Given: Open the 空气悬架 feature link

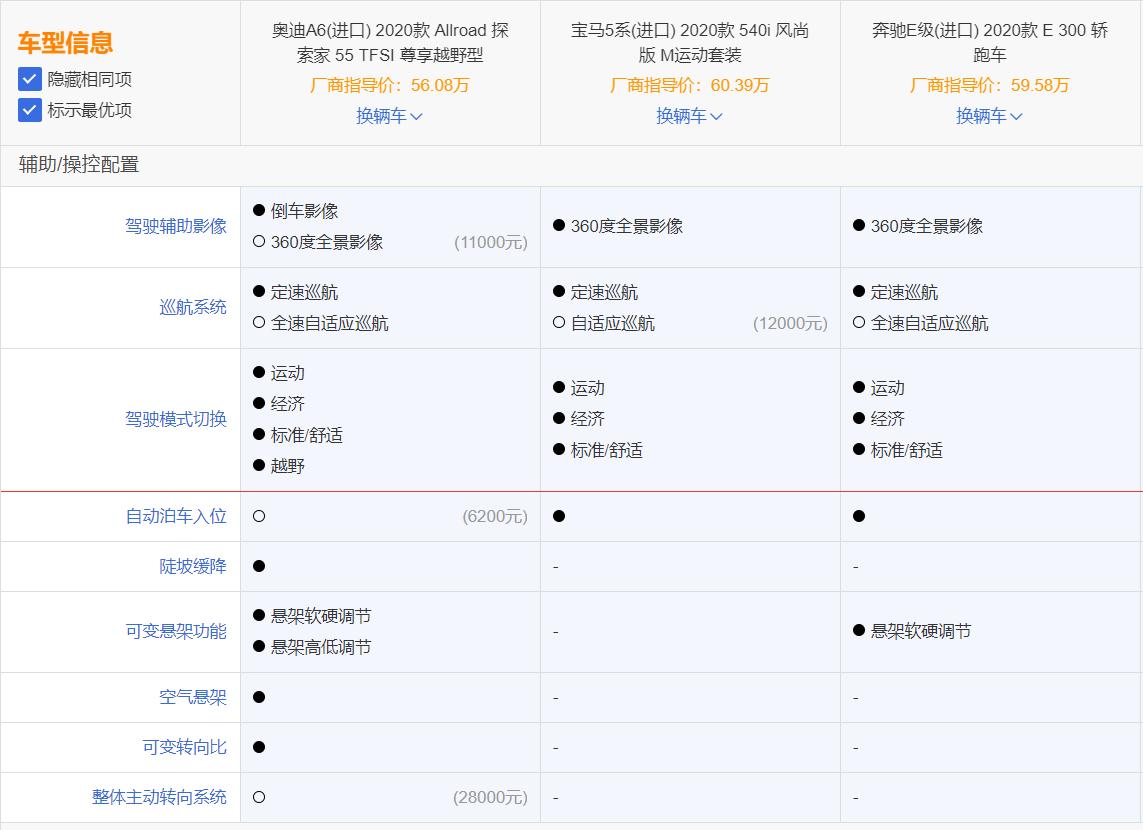Looking at the screenshot, I should pyautogui.click(x=195, y=696).
